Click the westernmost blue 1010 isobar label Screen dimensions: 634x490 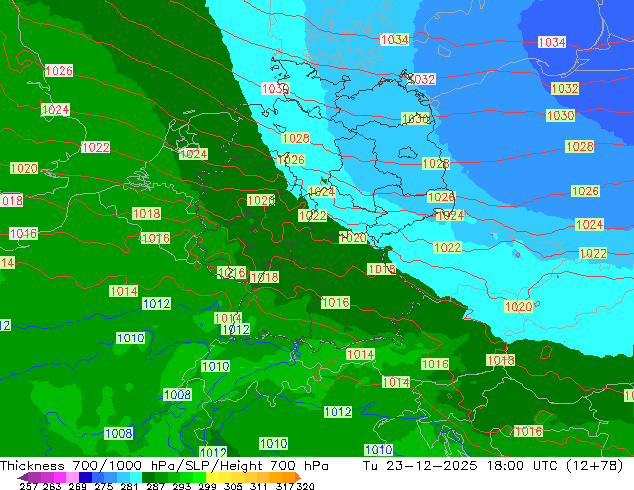[x=130, y=338]
